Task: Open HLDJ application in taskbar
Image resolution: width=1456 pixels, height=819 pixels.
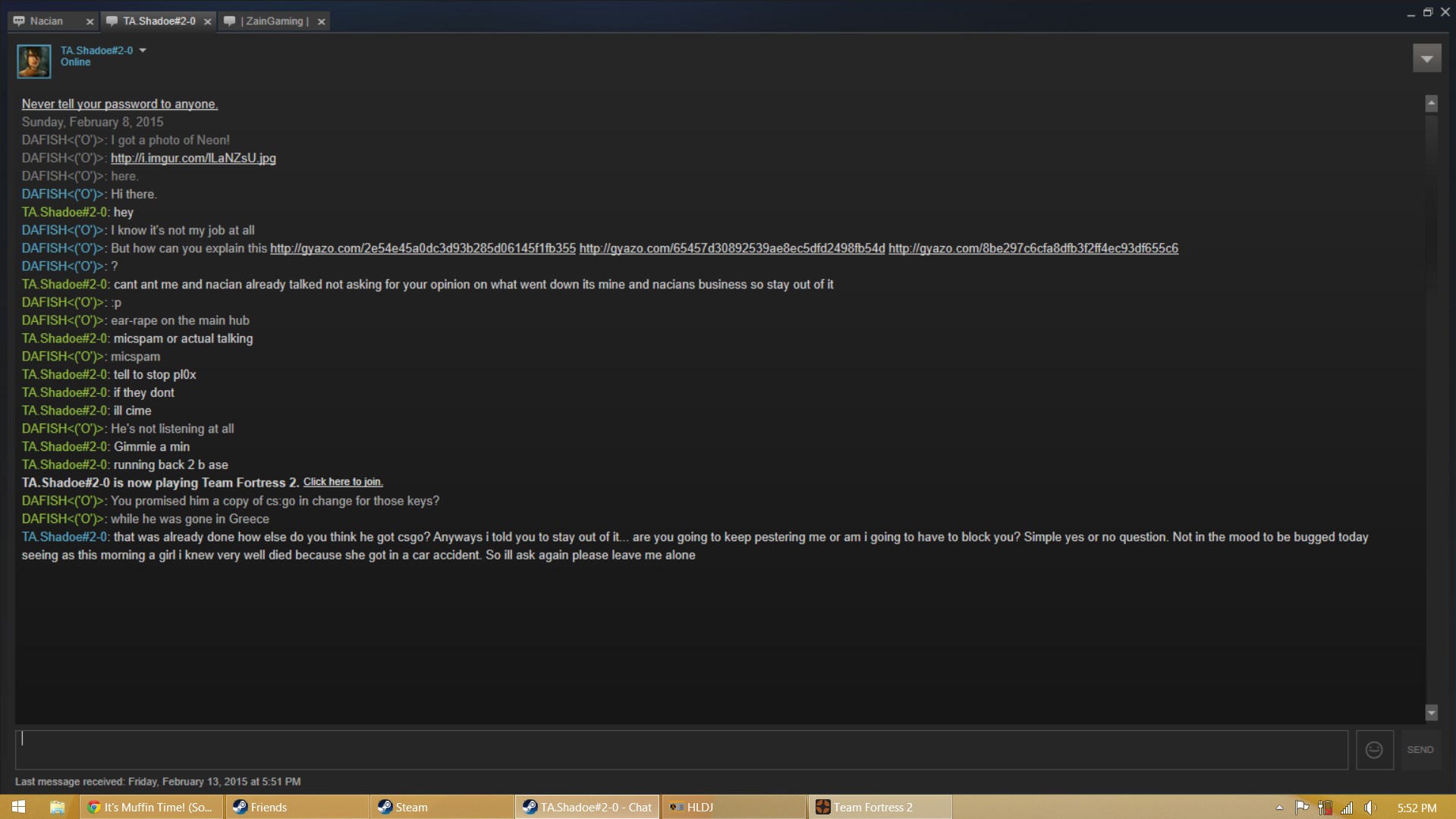Action: tap(733, 807)
